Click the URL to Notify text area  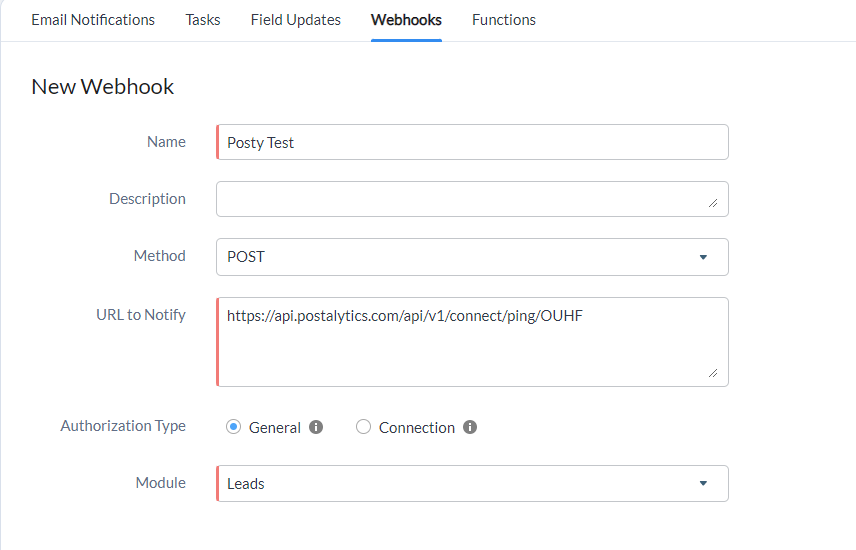472,342
